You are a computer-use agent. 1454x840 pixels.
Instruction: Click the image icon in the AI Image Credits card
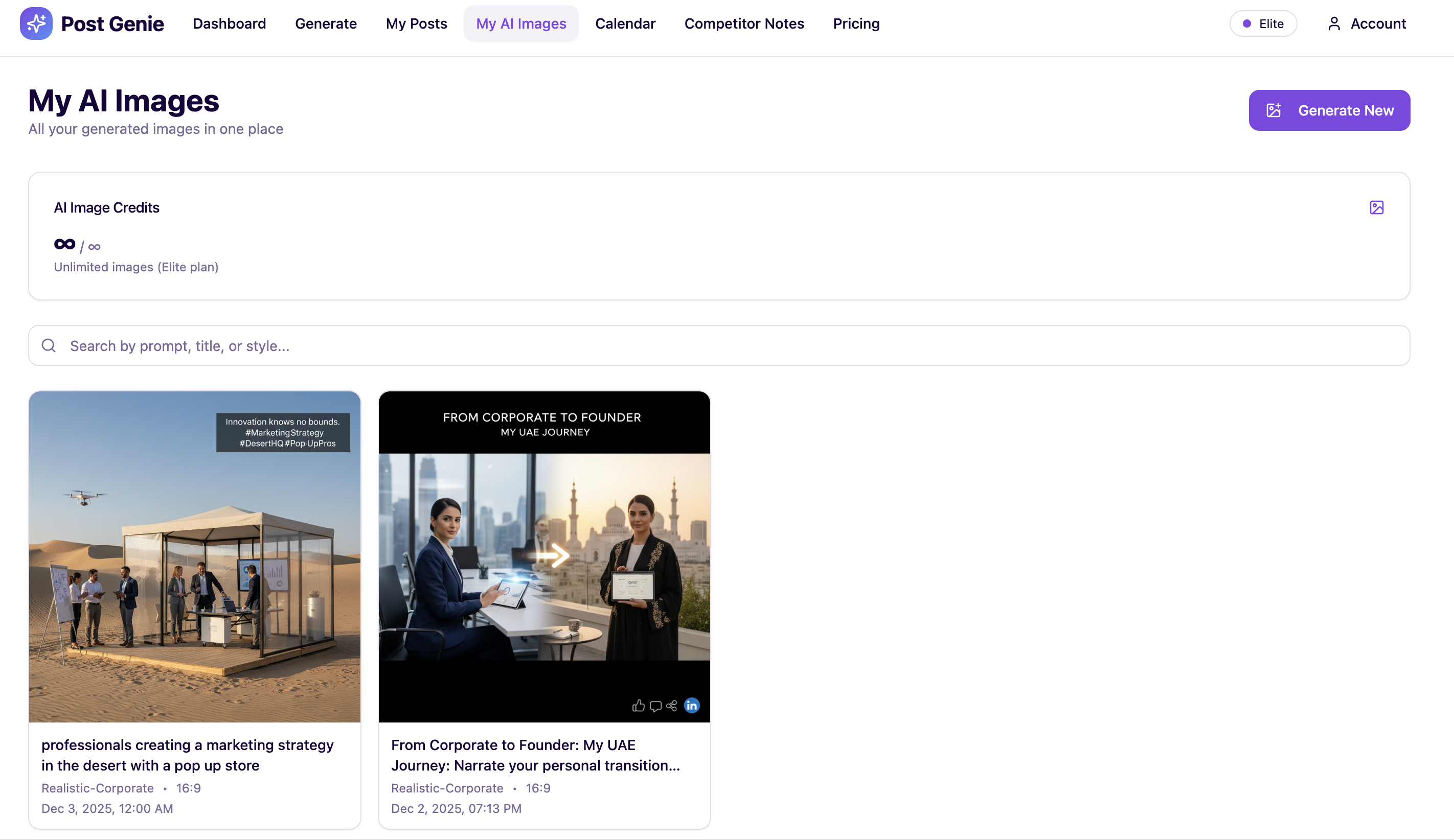click(x=1376, y=207)
